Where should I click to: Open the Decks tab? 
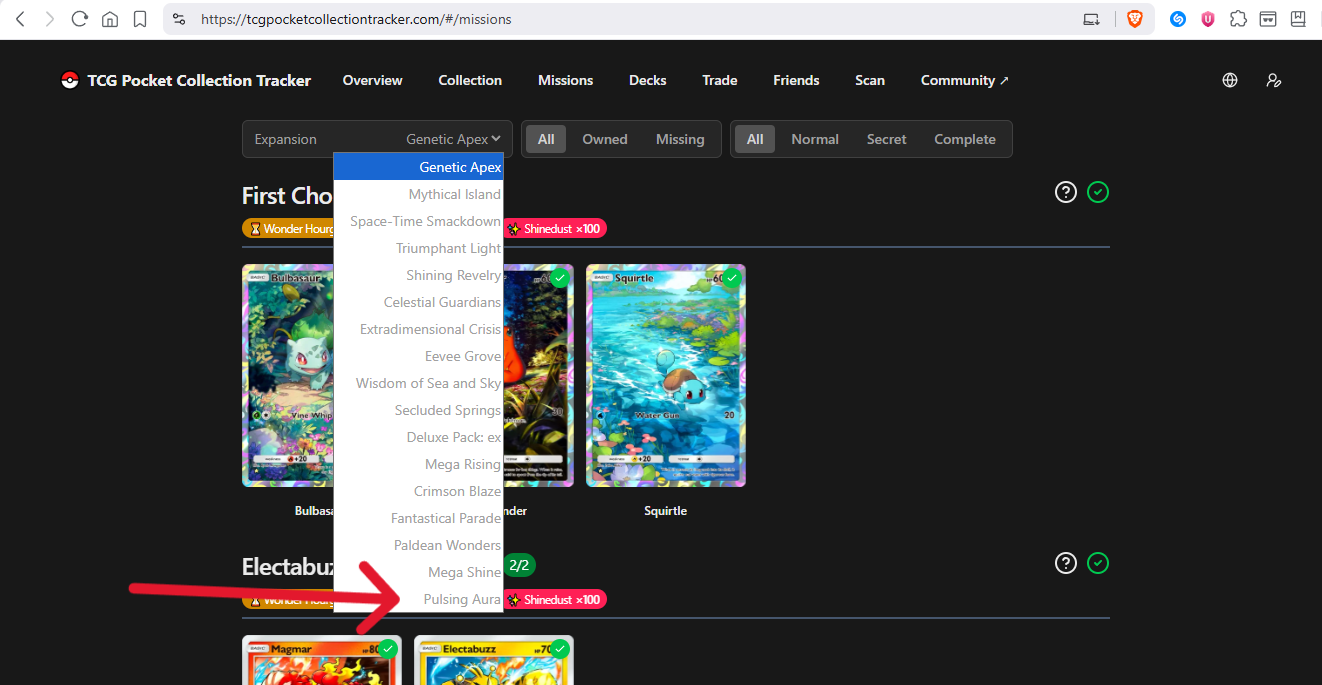(x=647, y=80)
